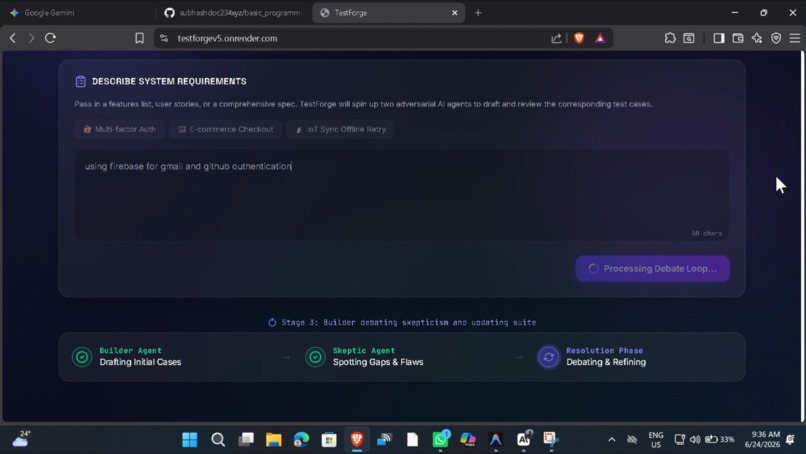
Task: Click the share page icon in address bar
Action: click(x=556, y=38)
